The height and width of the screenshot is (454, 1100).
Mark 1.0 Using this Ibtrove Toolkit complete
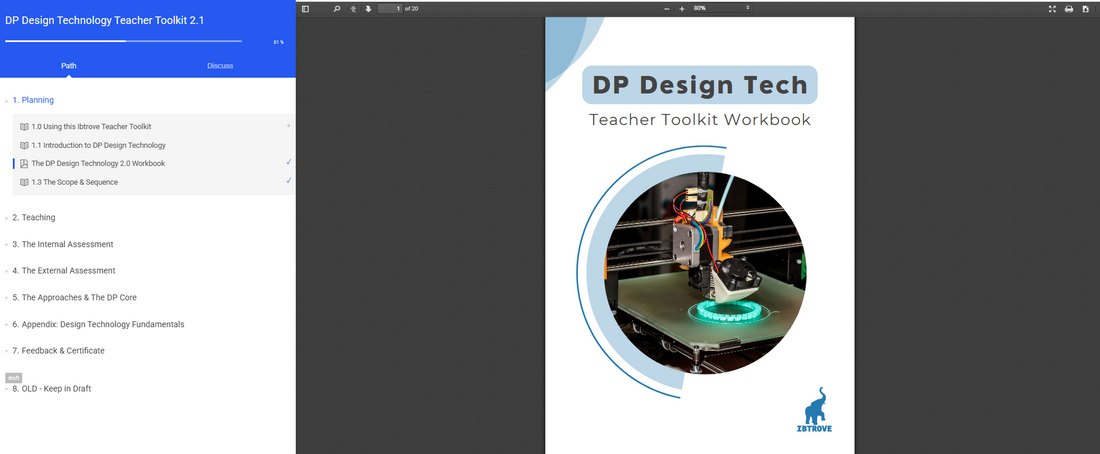coord(288,126)
